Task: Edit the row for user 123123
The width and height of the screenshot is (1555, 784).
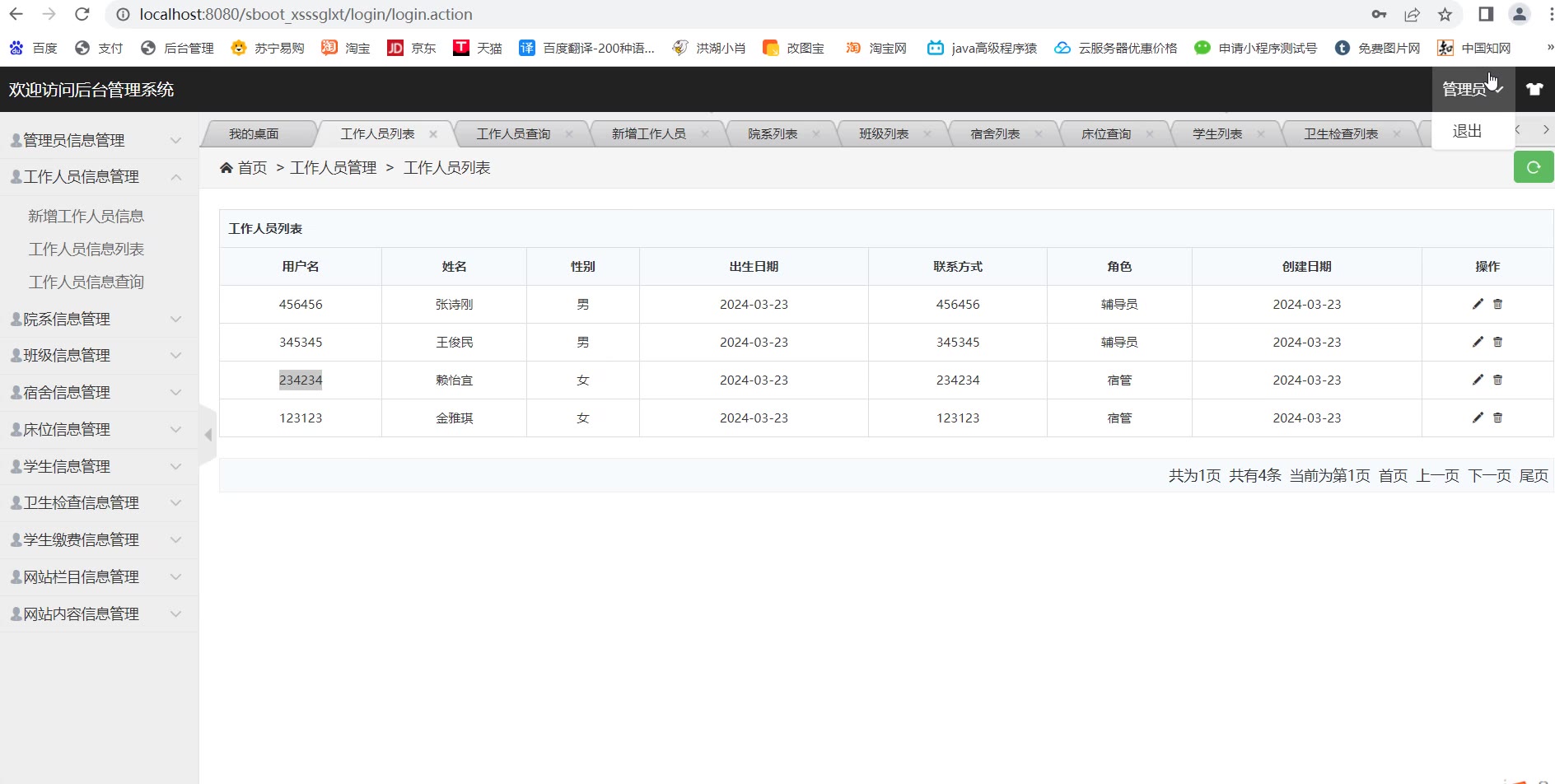Action: (x=1478, y=418)
